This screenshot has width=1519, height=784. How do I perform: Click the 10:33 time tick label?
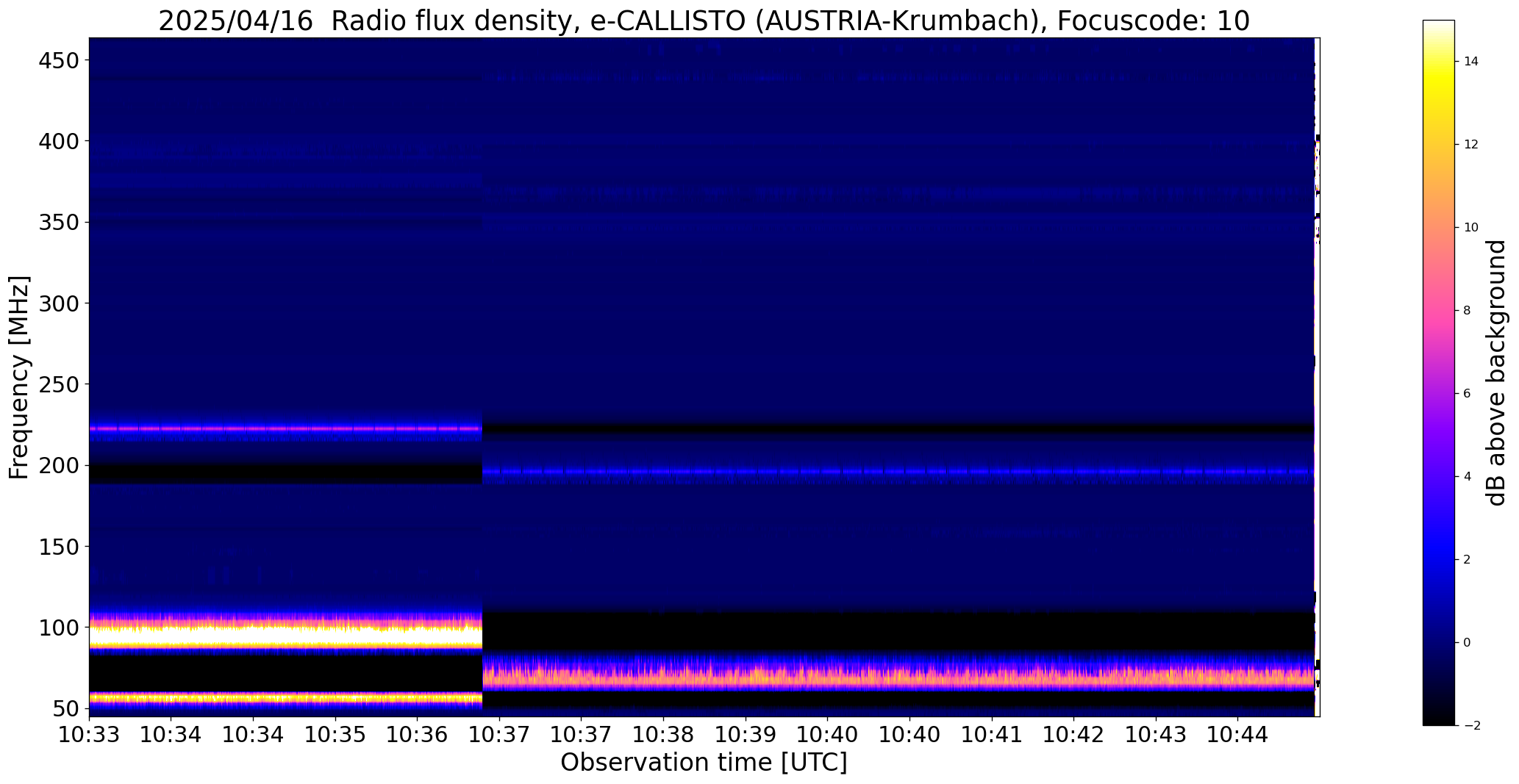[x=90, y=734]
